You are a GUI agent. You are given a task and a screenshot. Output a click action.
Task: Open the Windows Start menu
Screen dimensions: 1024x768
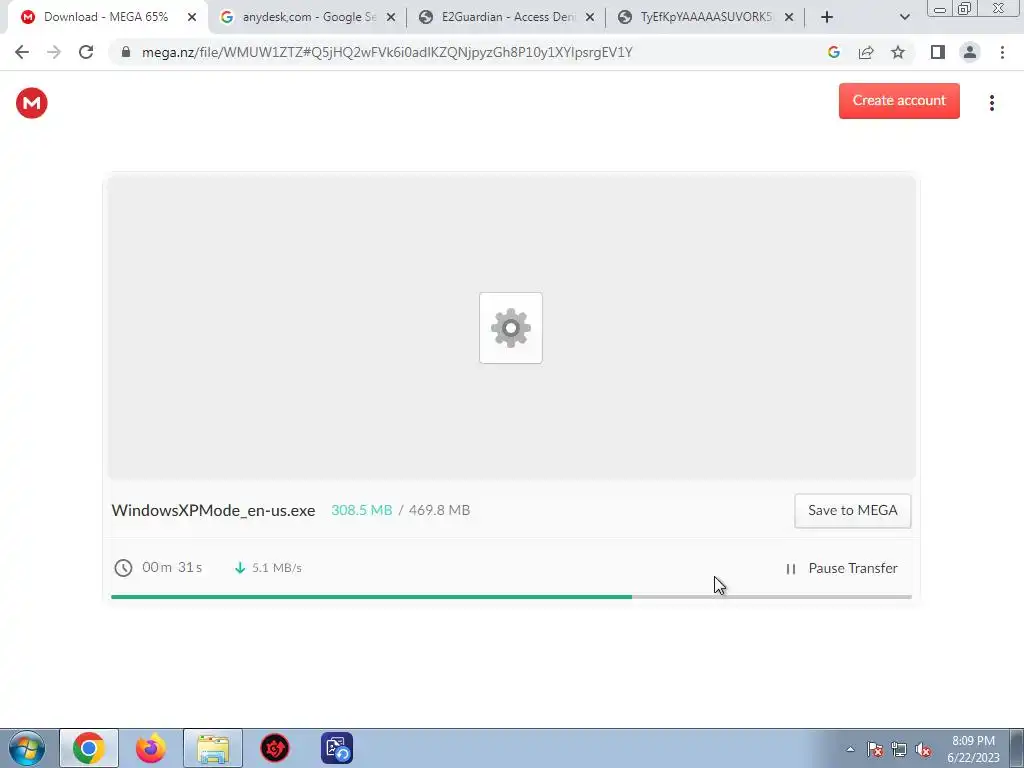pyautogui.click(x=26, y=748)
